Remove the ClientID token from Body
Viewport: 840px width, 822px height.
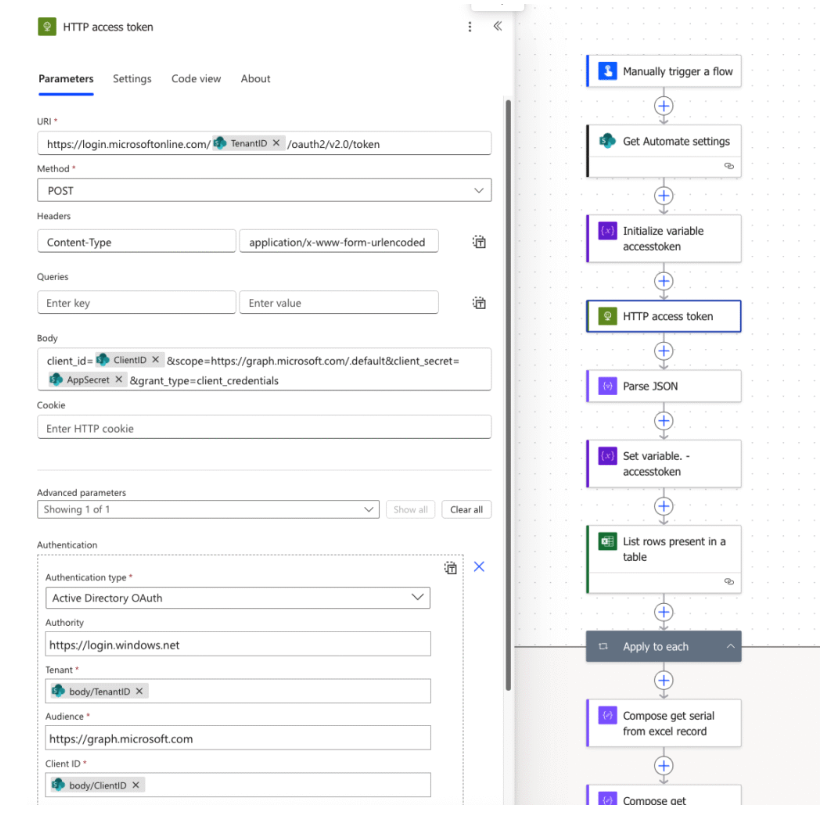point(155,360)
